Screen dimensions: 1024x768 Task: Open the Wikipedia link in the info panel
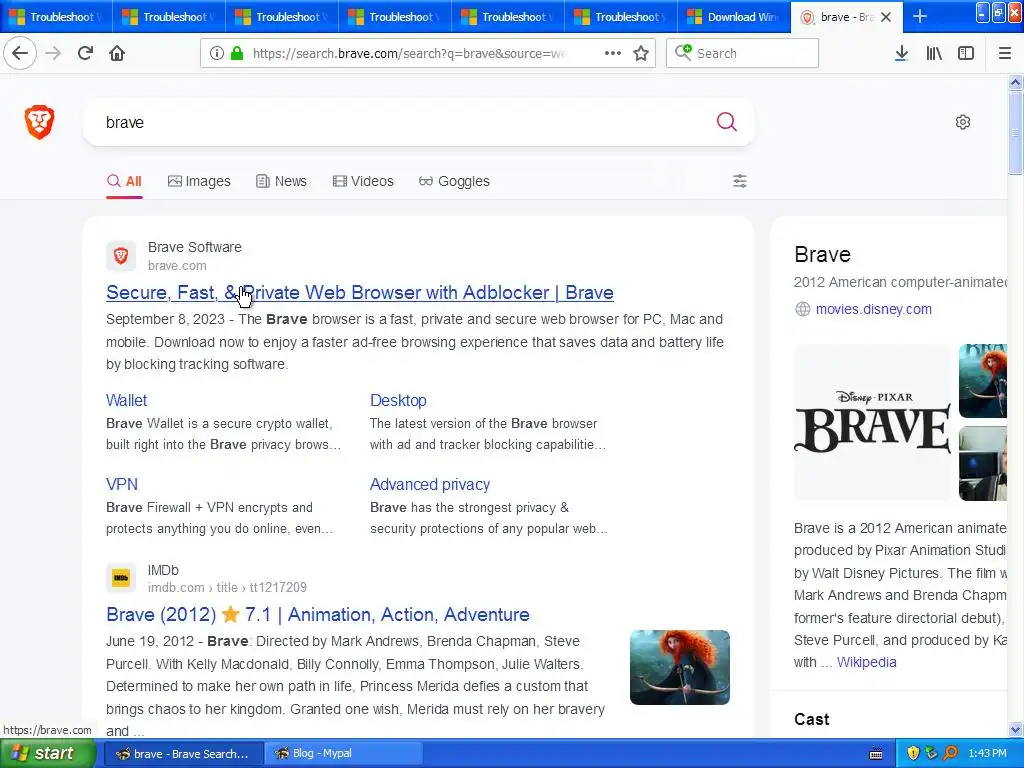867,662
